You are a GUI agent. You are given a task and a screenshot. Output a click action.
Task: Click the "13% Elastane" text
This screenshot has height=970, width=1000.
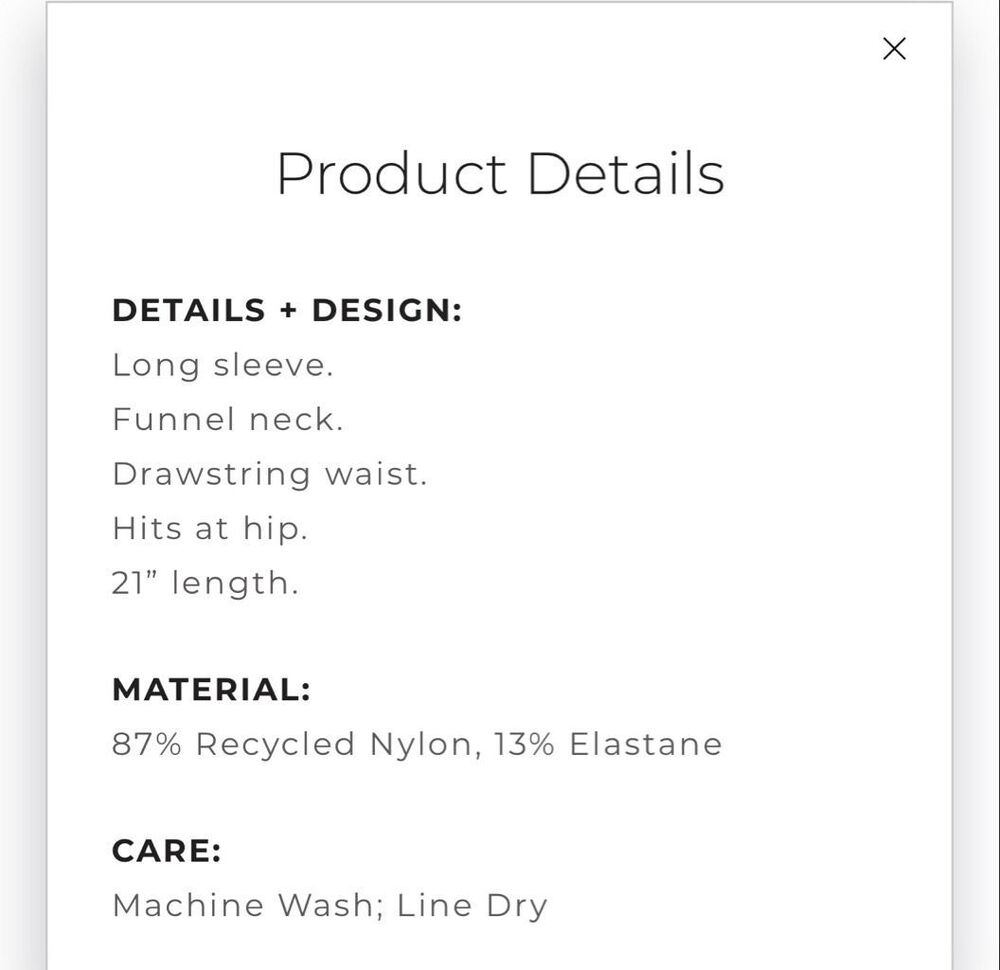pos(608,745)
